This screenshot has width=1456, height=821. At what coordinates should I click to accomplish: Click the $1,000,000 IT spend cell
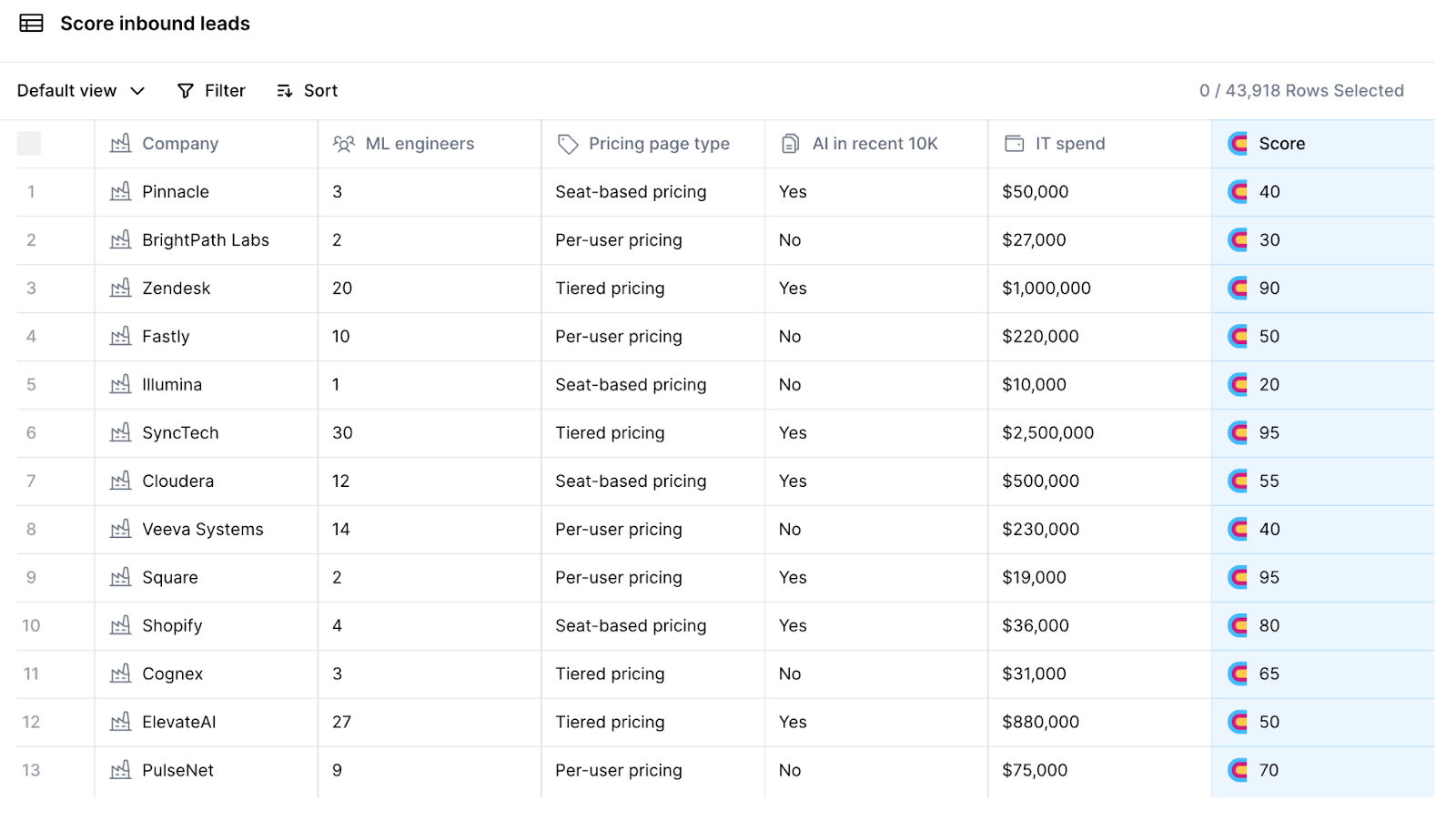click(x=1046, y=289)
